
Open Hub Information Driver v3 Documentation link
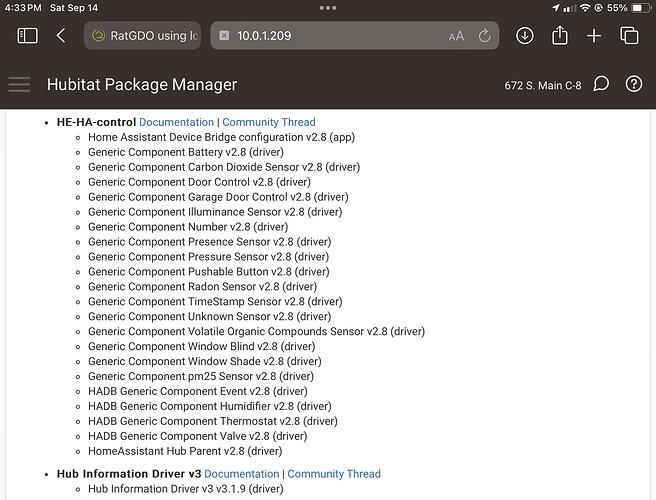pyautogui.click(x=241, y=474)
